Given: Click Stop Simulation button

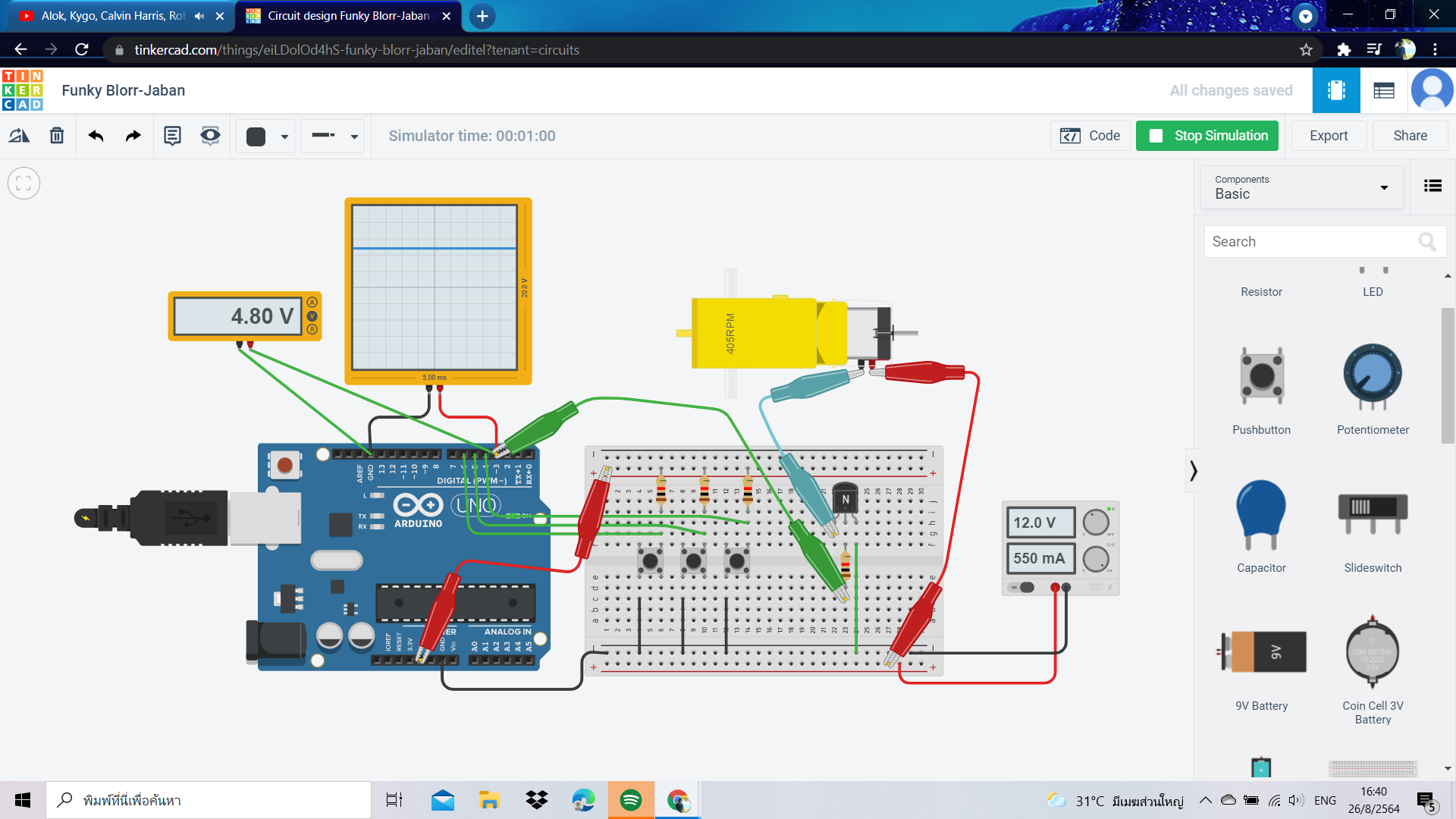Looking at the screenshot, I should [1207, 136].
